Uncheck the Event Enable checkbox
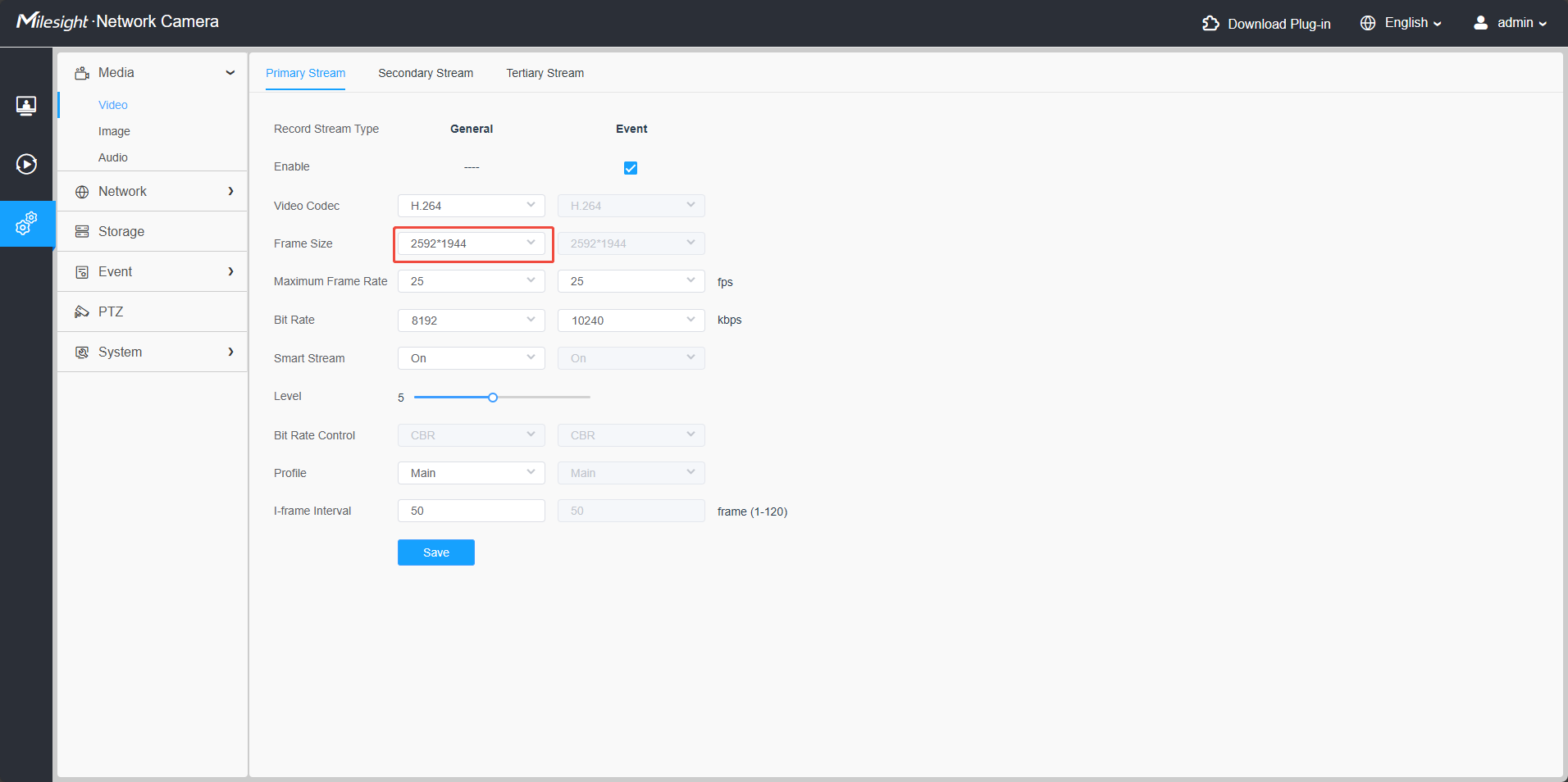Screen dimensions: 1568x782 coord(631,168)
